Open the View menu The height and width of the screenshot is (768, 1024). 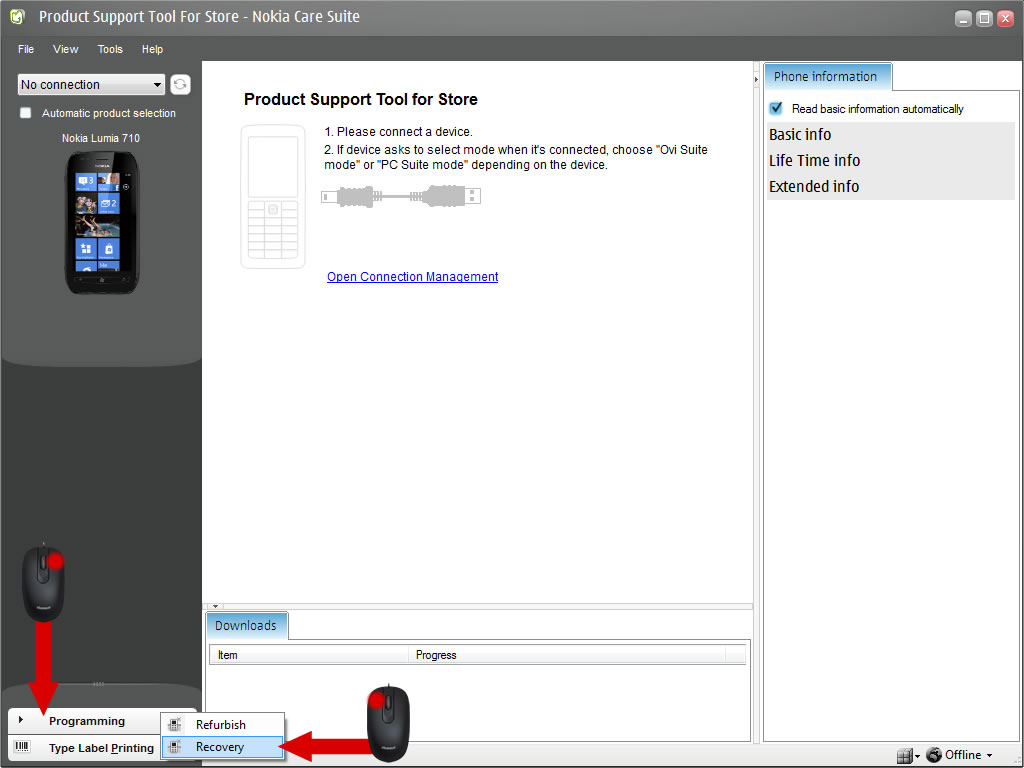point(65,49)
